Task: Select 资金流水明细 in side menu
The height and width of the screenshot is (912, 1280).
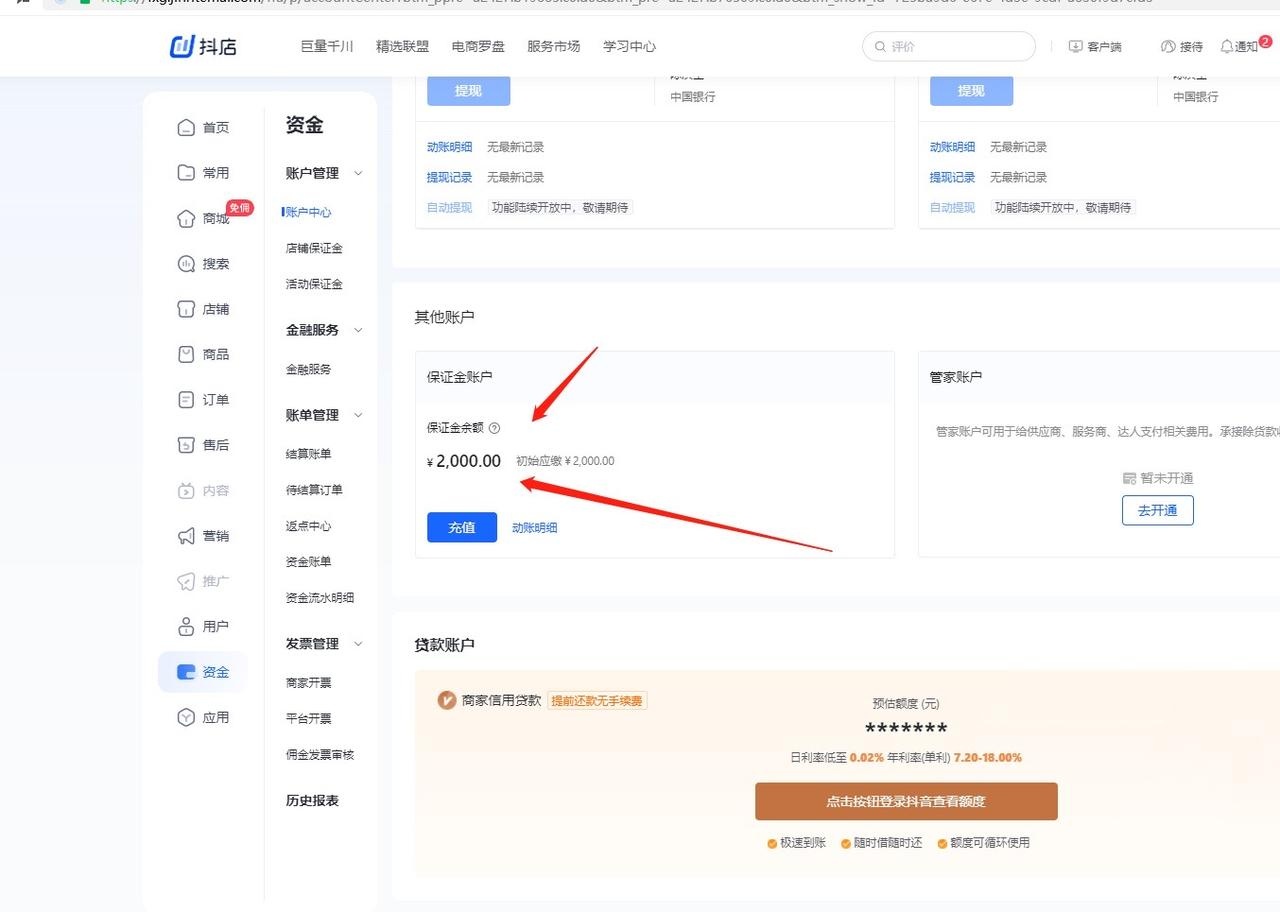Action: [320, 598]
